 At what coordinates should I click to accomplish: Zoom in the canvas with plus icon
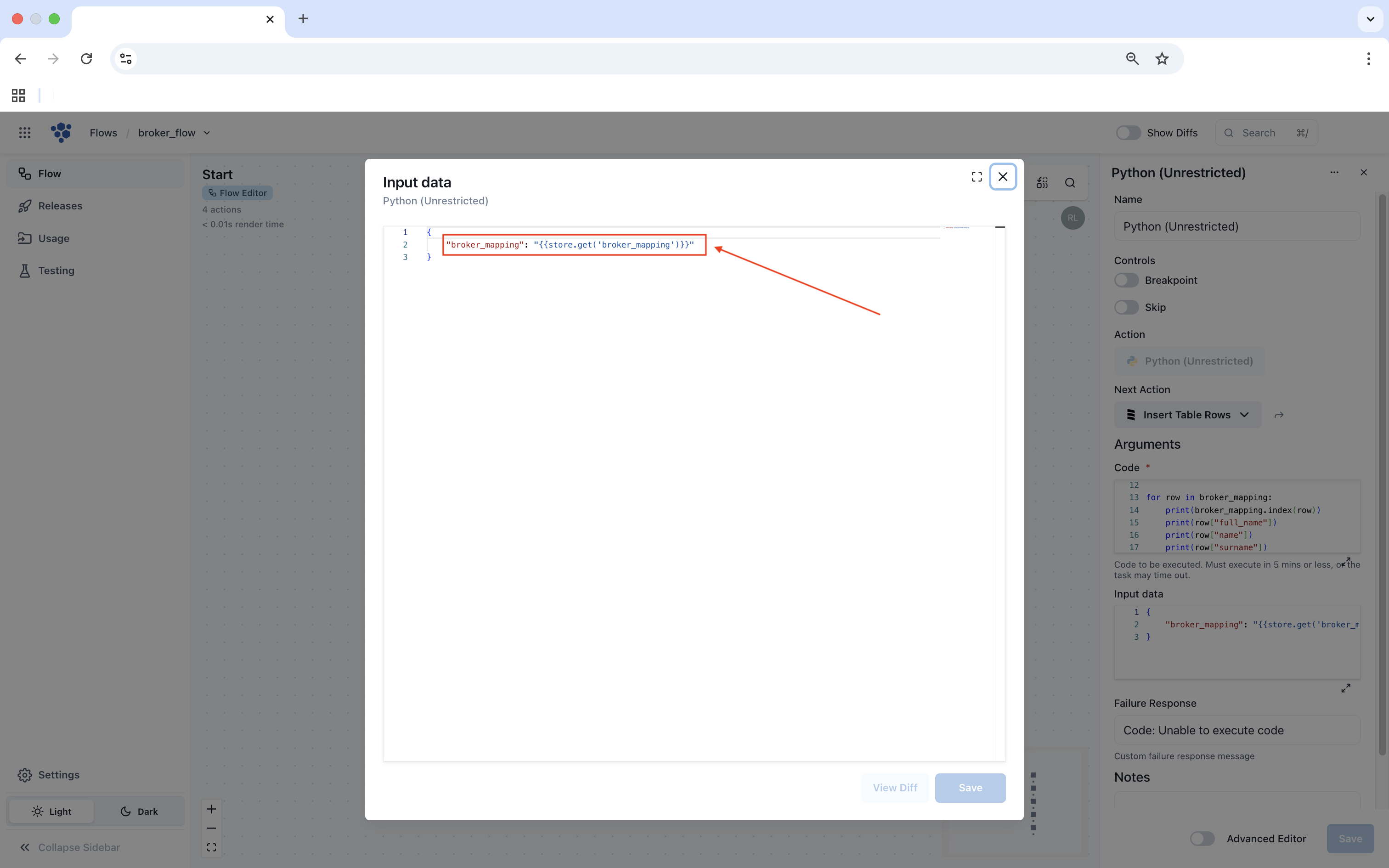tap(211, 809)
